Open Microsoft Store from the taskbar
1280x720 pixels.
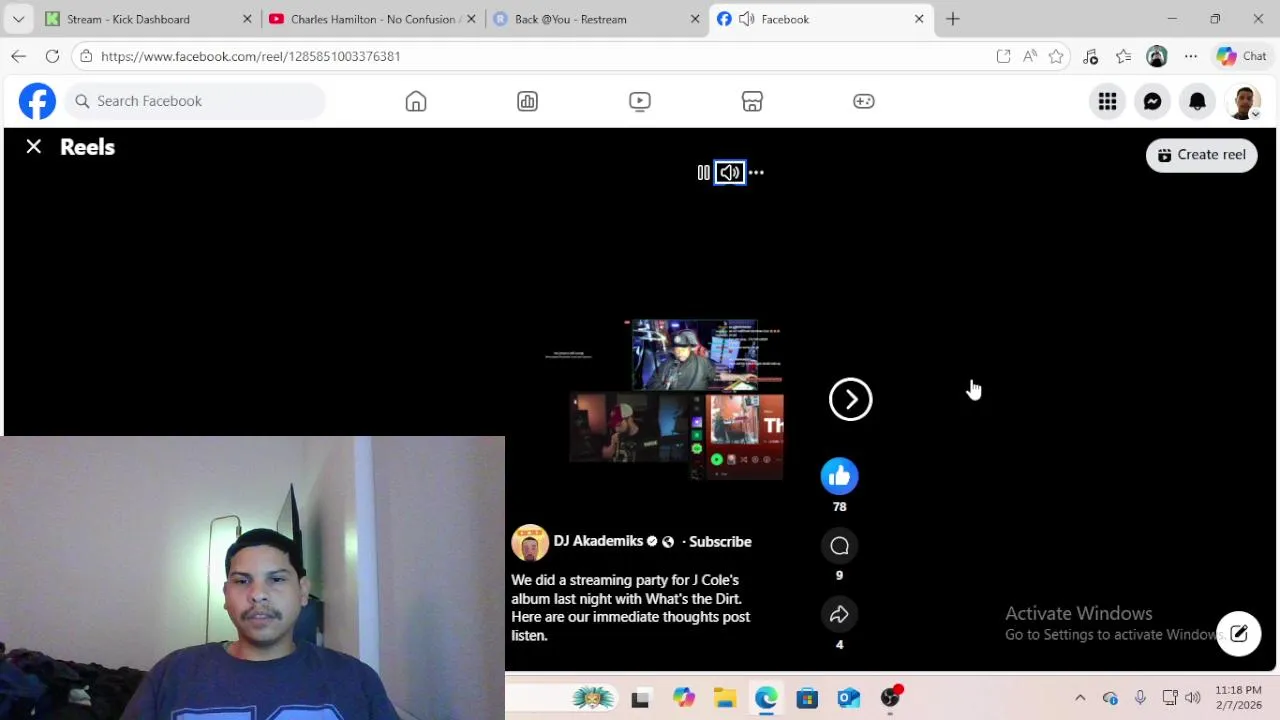click(807, 698)
